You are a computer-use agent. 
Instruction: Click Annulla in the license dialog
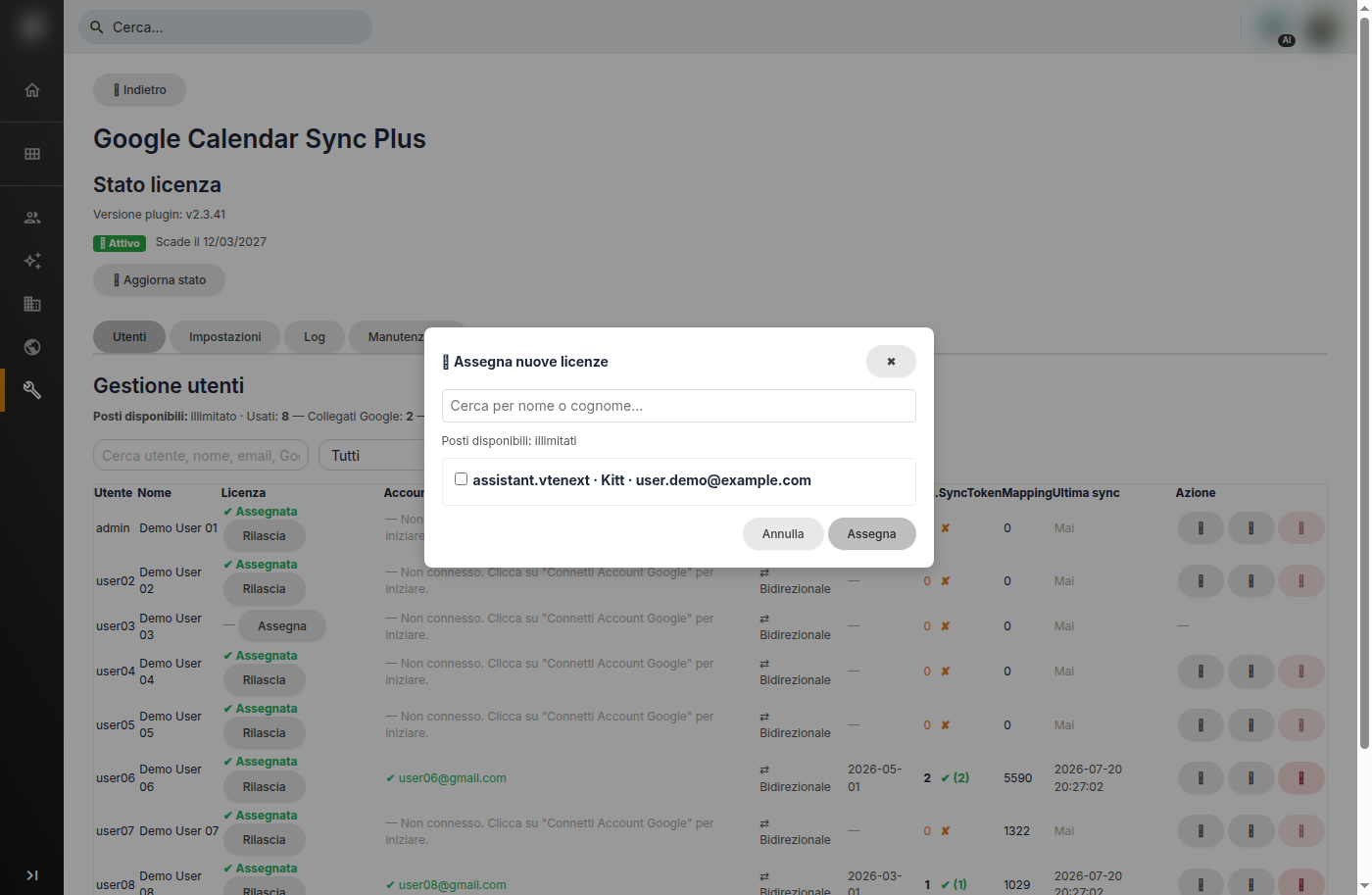[783, 534]
